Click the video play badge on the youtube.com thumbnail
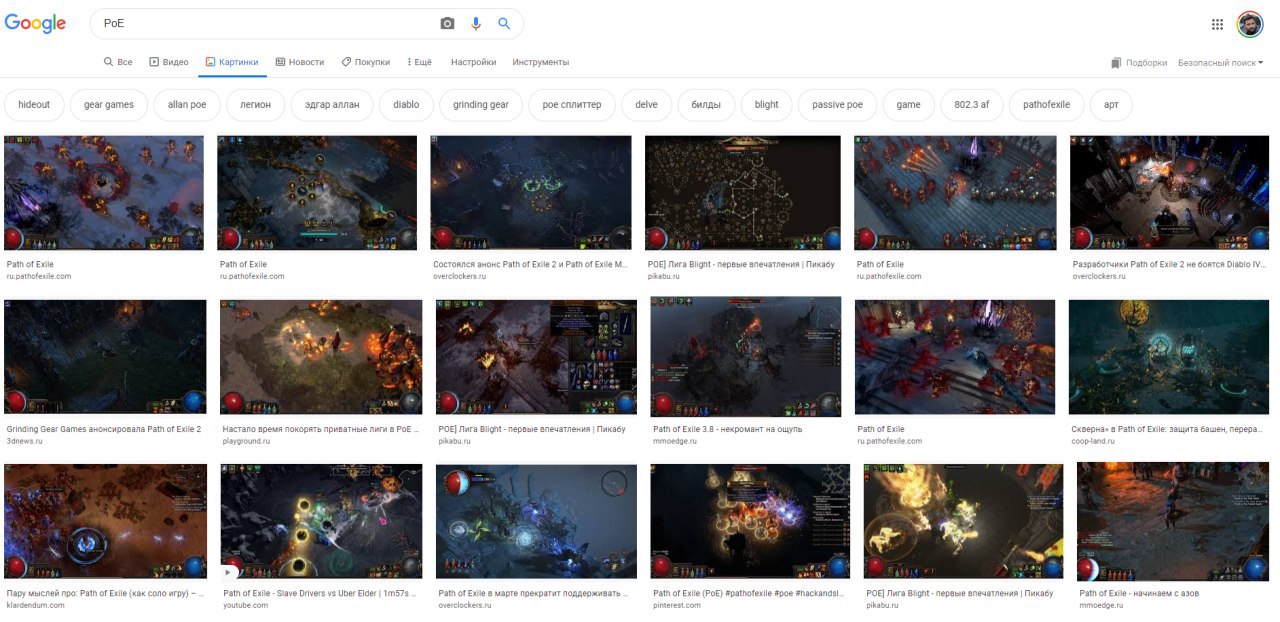Viewport: 1280px width, 622px height. pyautogui.click(x=230, y=572)
